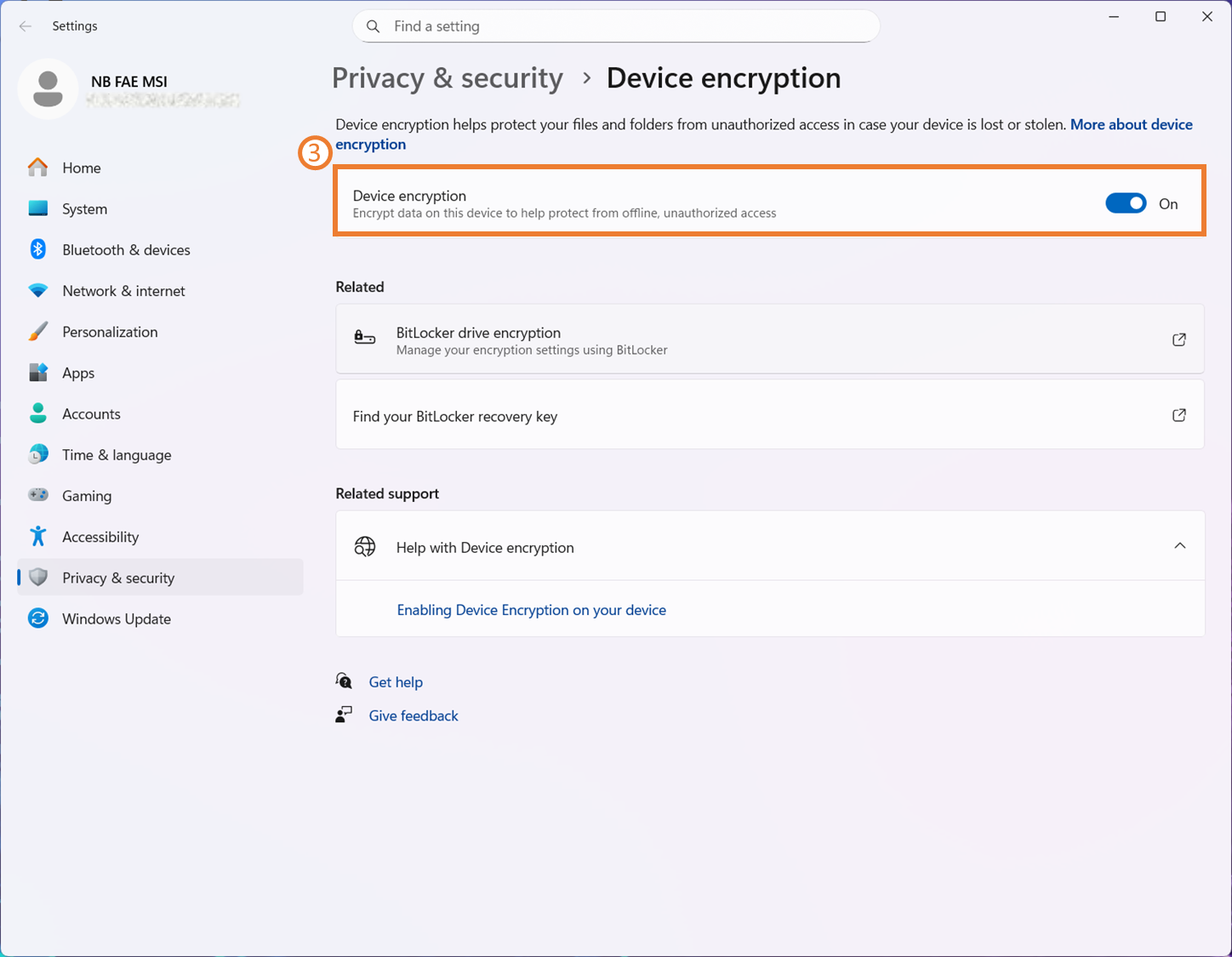Click the Bluetooth & devices icon

click(38, 249)
